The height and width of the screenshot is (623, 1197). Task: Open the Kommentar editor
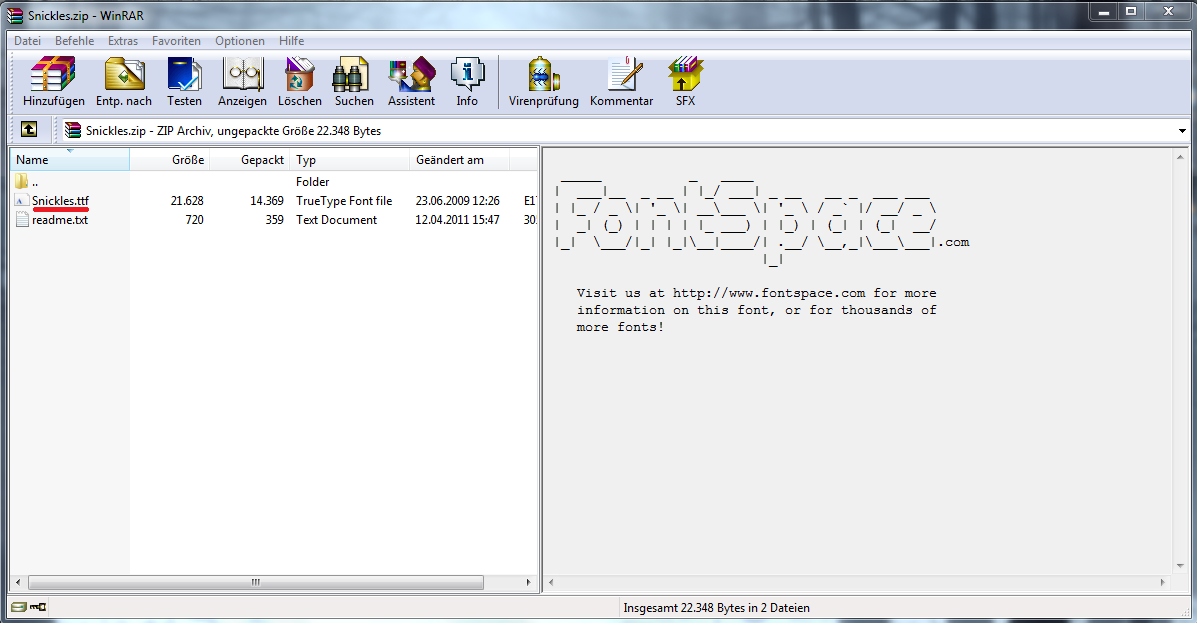[x=621, y=82]
